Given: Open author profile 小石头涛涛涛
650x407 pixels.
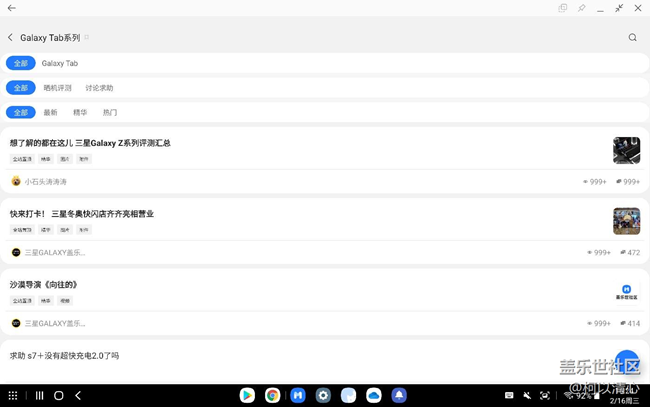Looking at the screenshot, I should pyautogui.click(x=45, y=182).
